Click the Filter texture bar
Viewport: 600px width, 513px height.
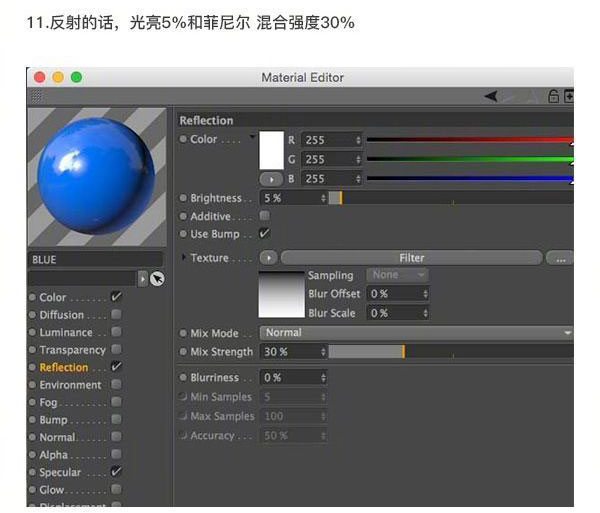411,258
